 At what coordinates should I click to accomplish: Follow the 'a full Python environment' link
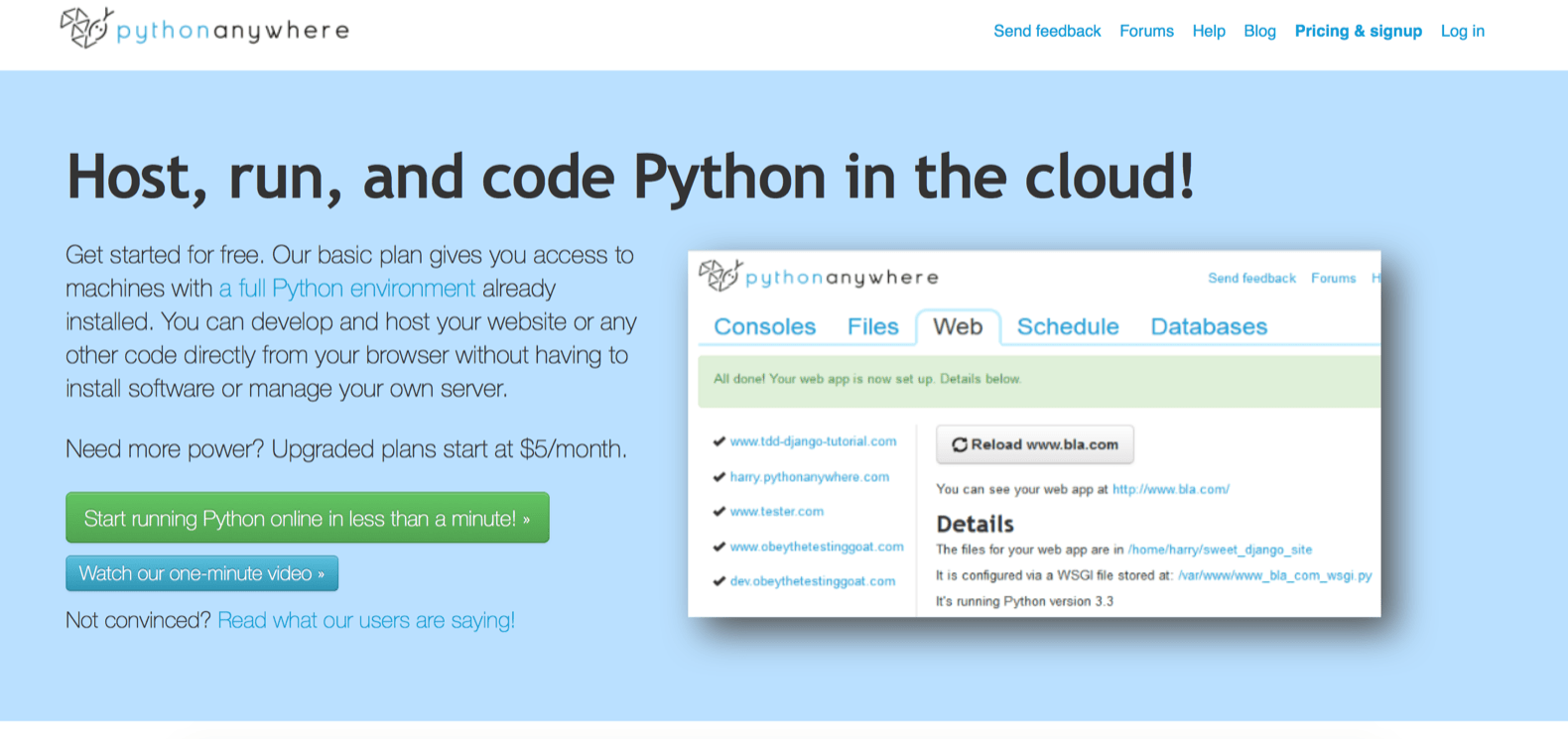point(347,289)
